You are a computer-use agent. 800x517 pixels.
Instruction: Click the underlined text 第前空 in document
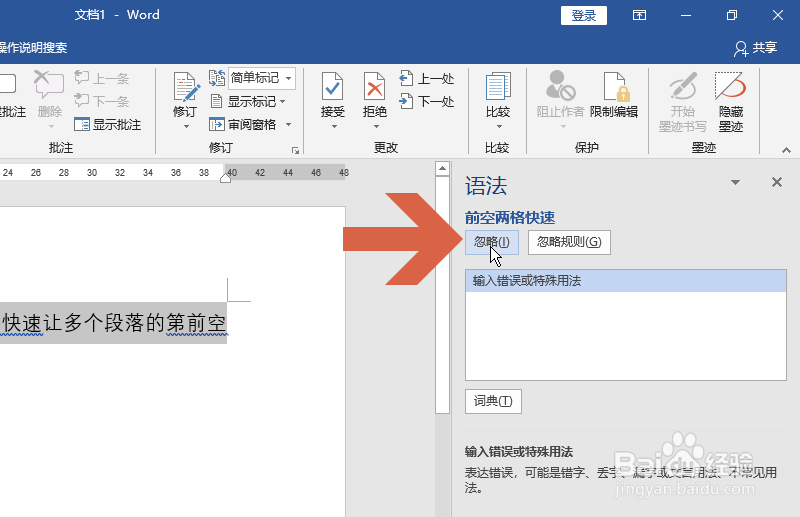(x=196, y=324)
